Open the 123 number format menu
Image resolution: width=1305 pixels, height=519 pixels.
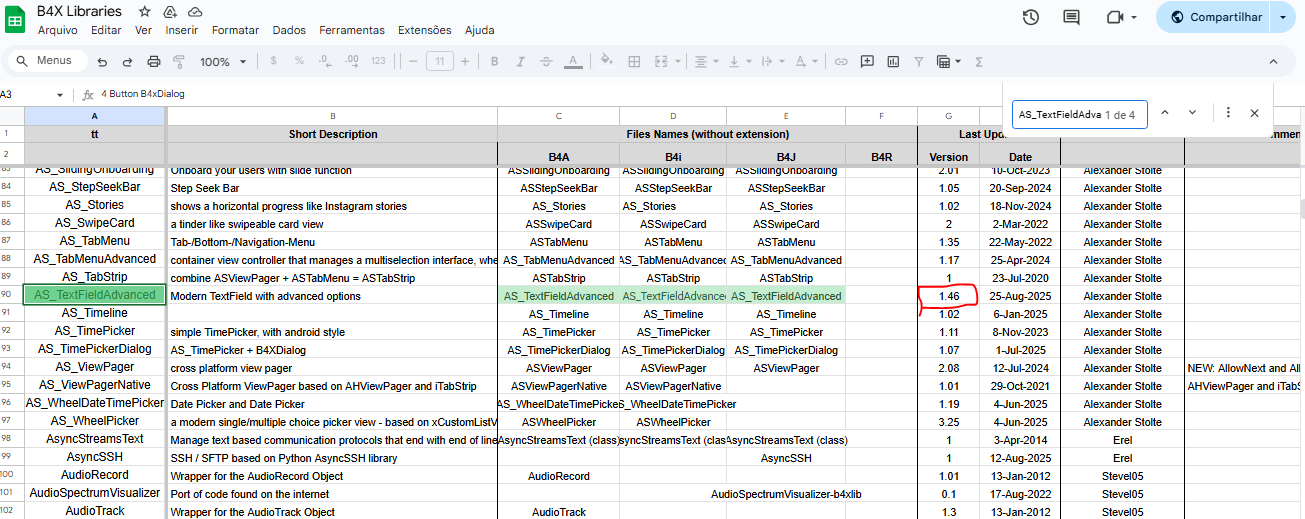click(378, 61)
